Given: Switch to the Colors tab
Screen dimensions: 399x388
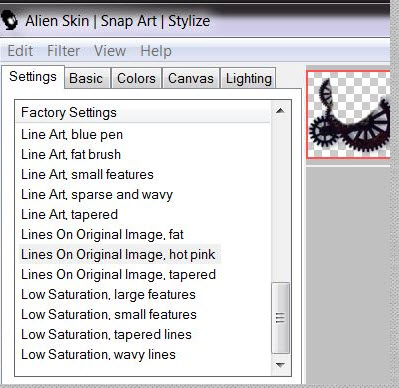Looking at the screenshot, I should point(136,78).
